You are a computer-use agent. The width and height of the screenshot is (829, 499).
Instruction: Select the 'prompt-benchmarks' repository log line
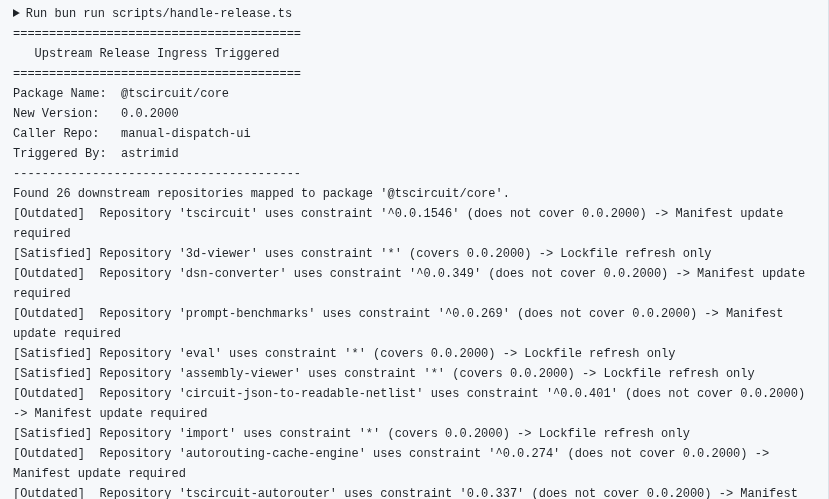398,323
